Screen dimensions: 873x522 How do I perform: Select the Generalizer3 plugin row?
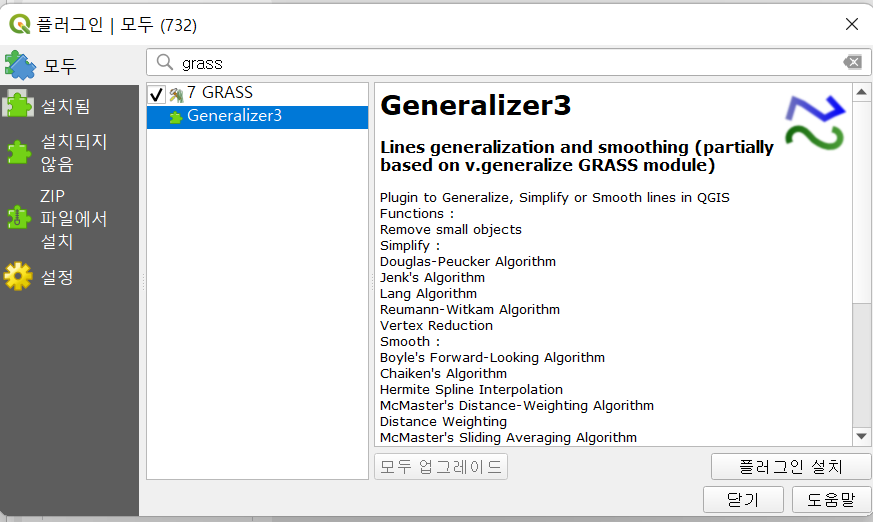click(x=257, y=117)
